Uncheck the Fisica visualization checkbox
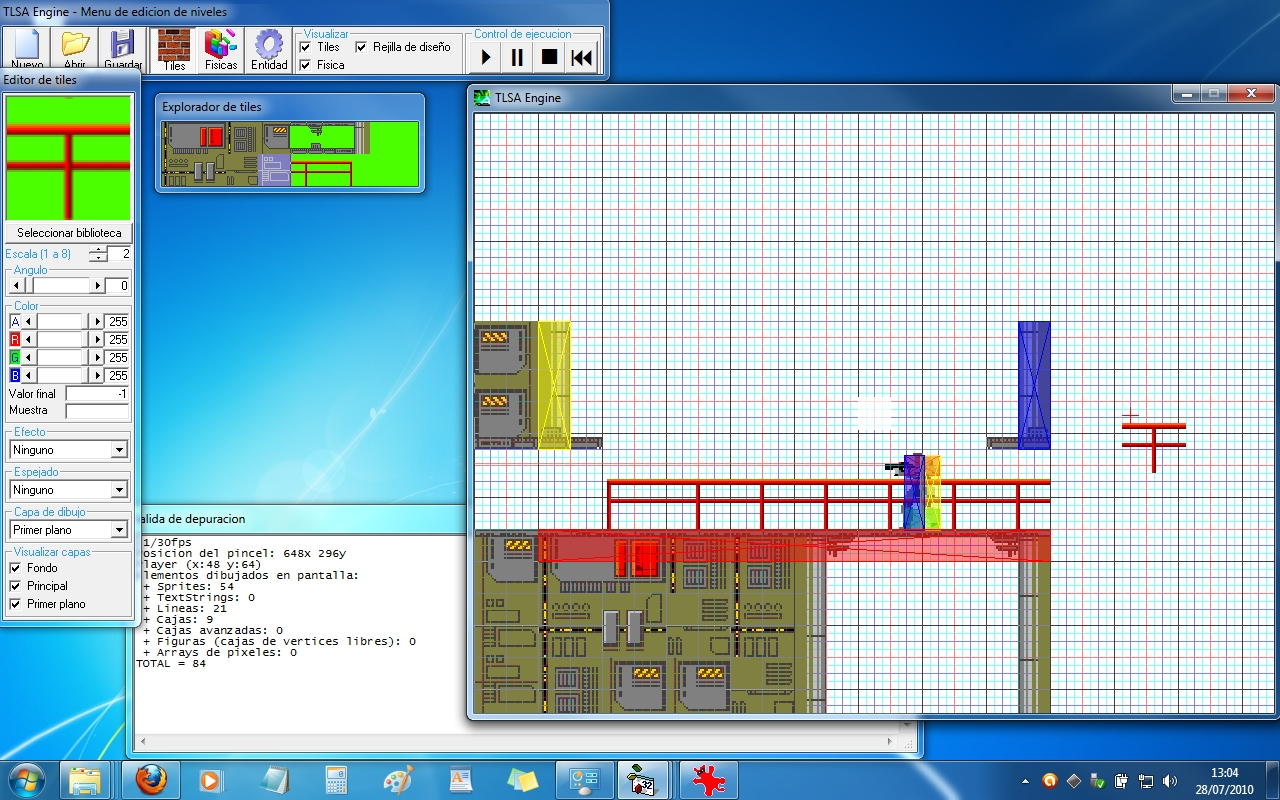Screen dimensions: 1280x800 coord(305,65)
